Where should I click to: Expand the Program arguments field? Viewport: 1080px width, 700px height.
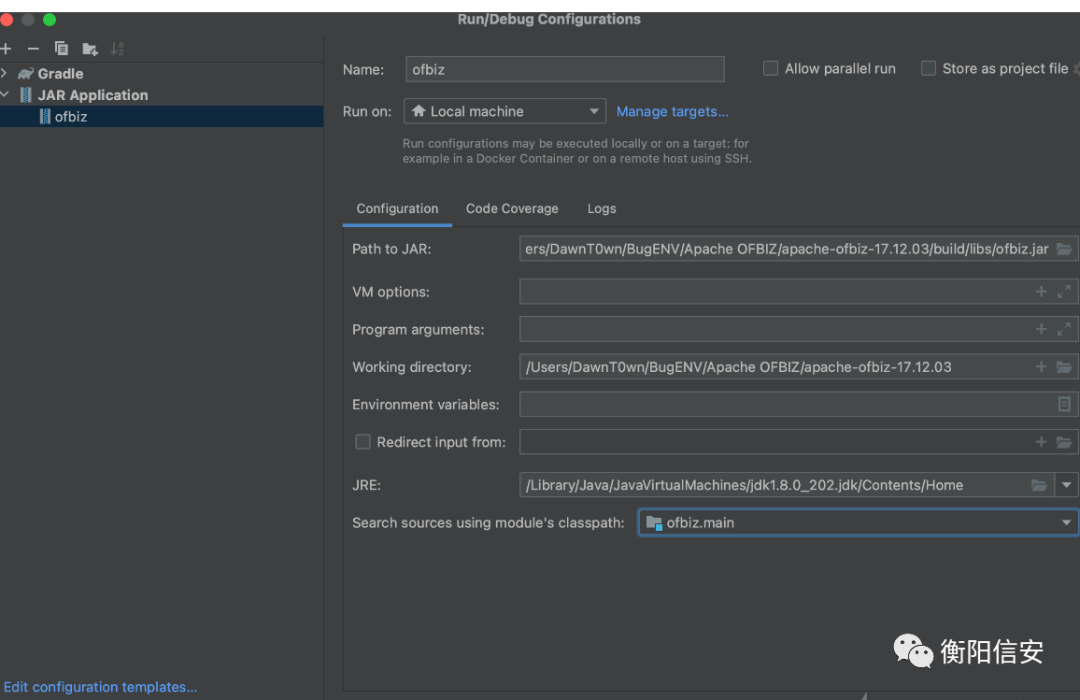(1063, 329)
